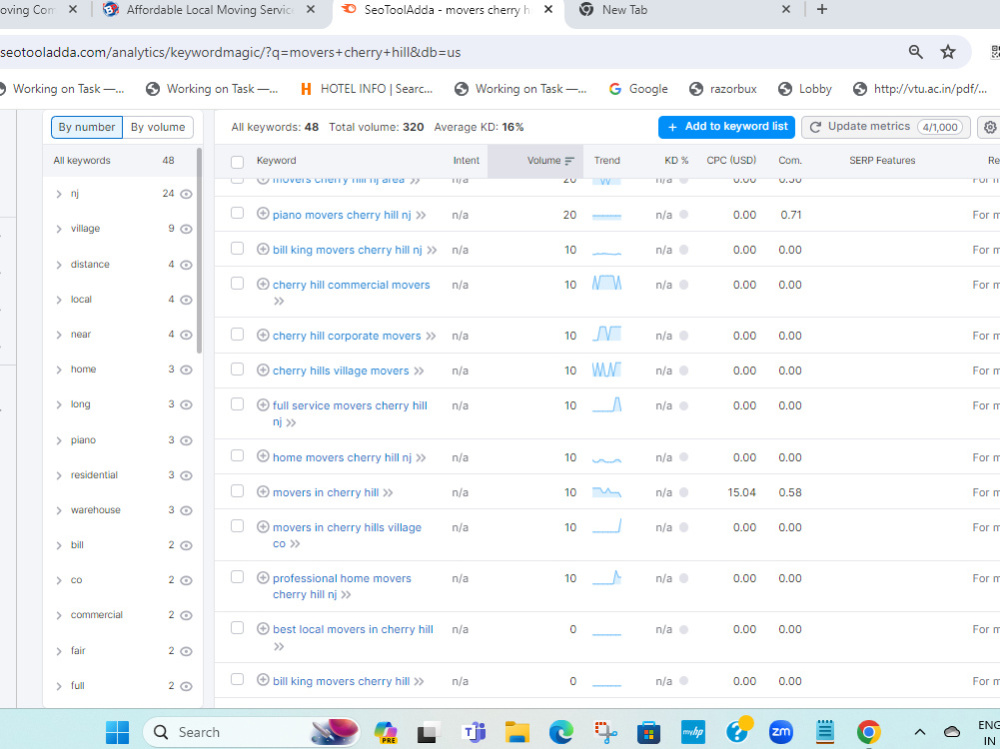Tick checkbox for cherry hill corporate movers
This screenshot has height=749, width=1000.
pyautogui.click(x=237, y=334)
